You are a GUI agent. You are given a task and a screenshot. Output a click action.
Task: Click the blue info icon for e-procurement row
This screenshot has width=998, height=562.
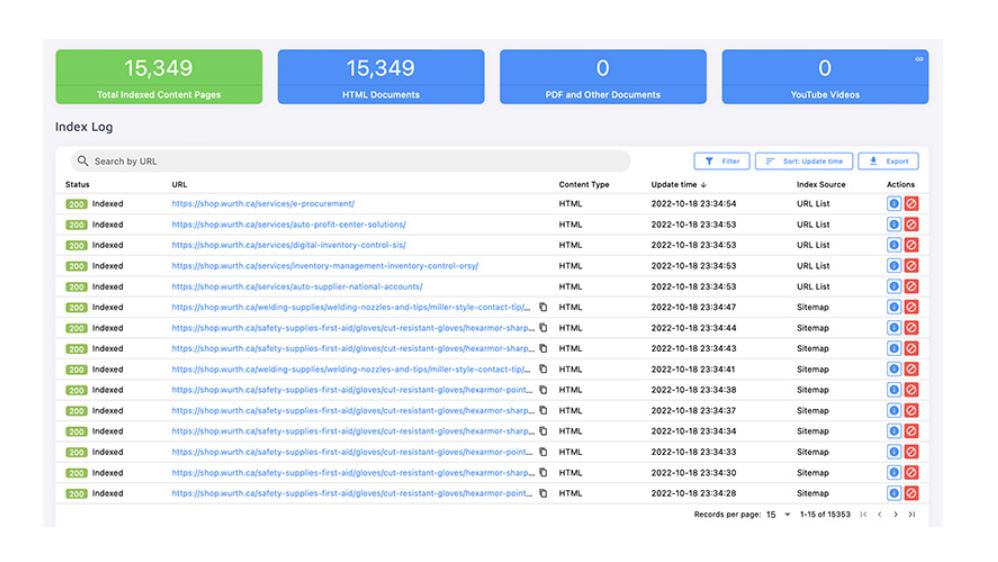(894, 203)
